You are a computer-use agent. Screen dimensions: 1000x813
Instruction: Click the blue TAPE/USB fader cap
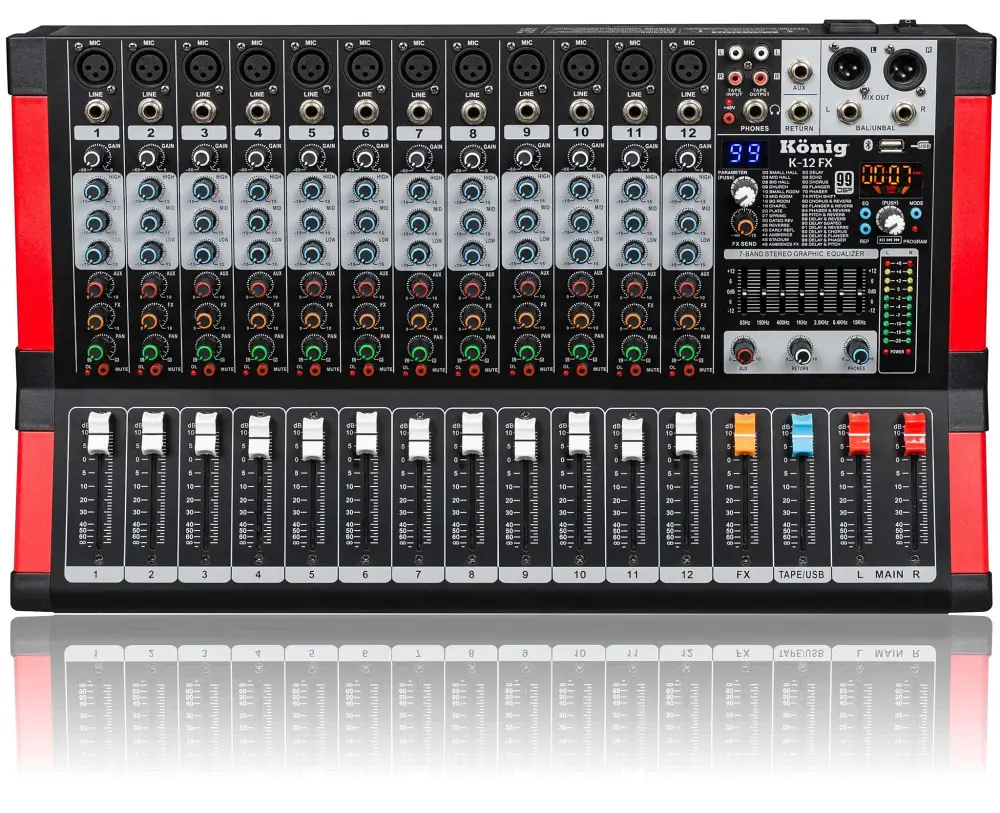click(x=801, y=437)
